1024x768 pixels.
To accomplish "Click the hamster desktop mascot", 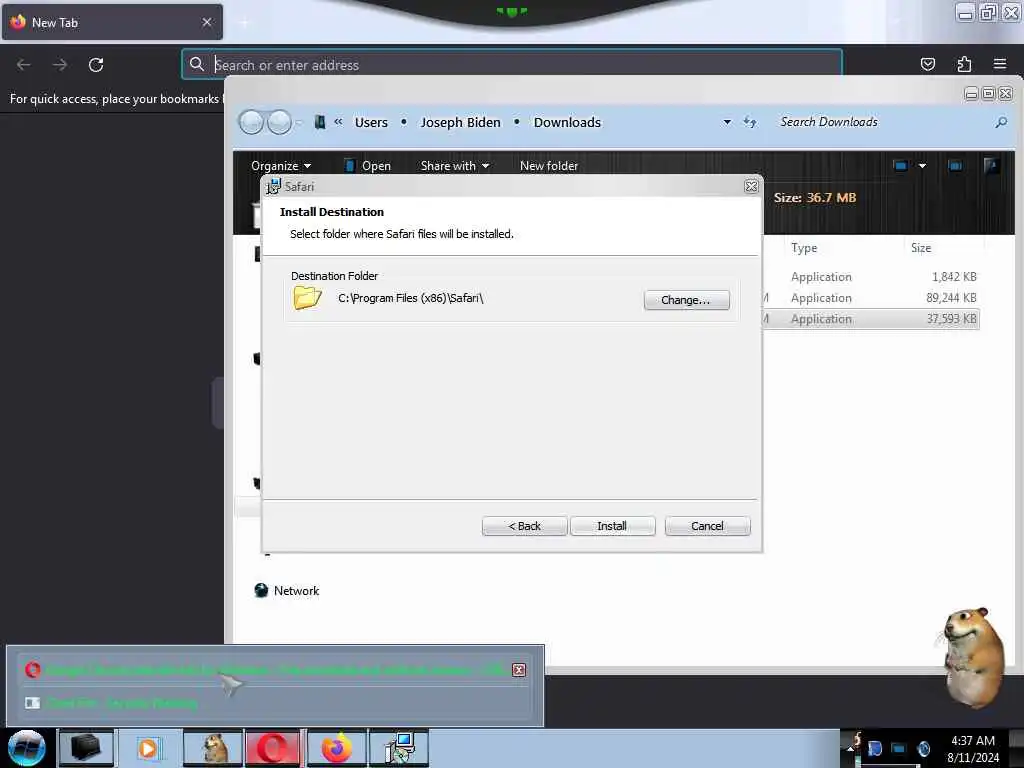I will tap(973, 657).
